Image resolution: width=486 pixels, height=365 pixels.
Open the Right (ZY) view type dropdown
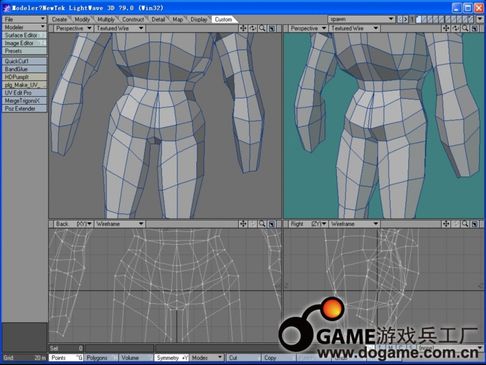[308, 224]
